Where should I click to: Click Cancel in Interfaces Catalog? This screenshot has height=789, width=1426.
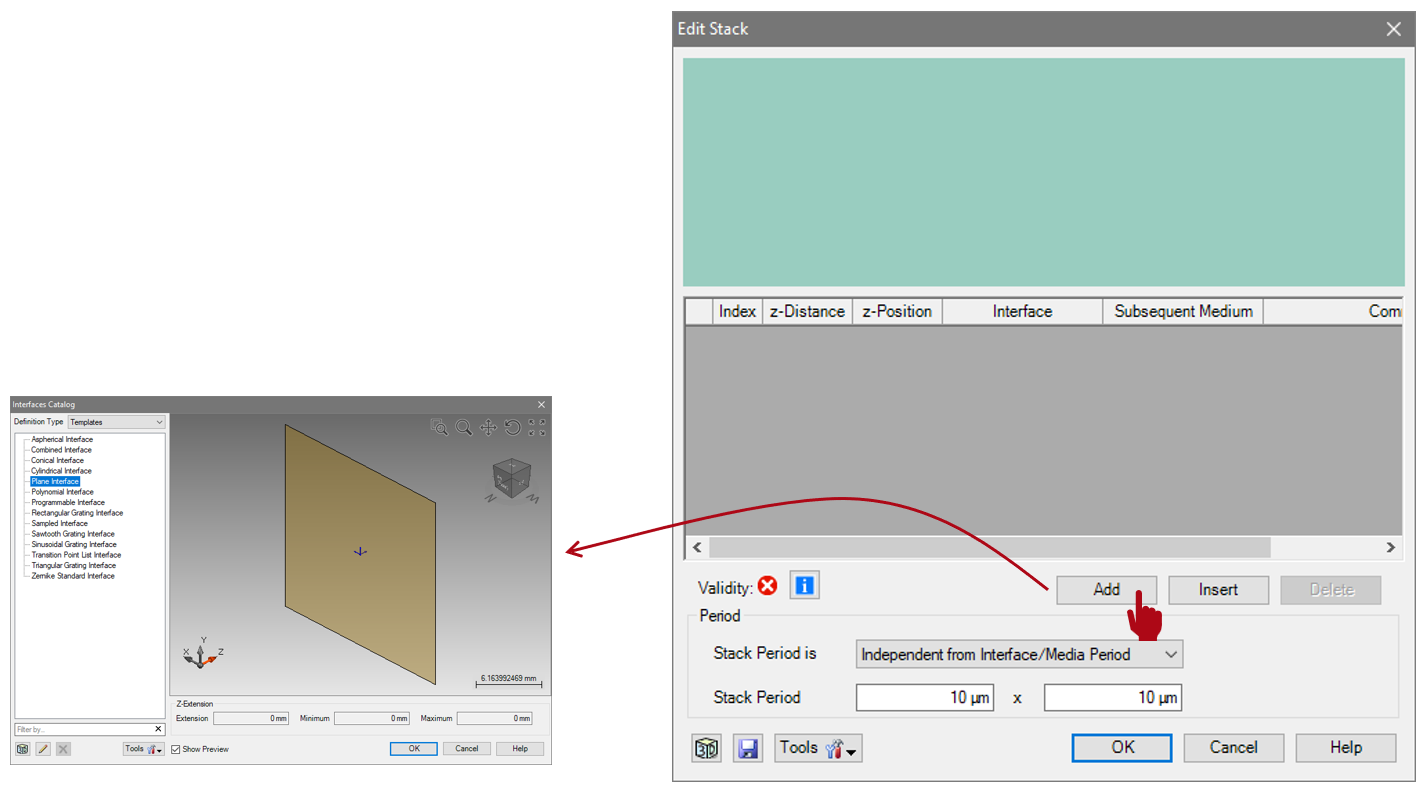[467, 748]
